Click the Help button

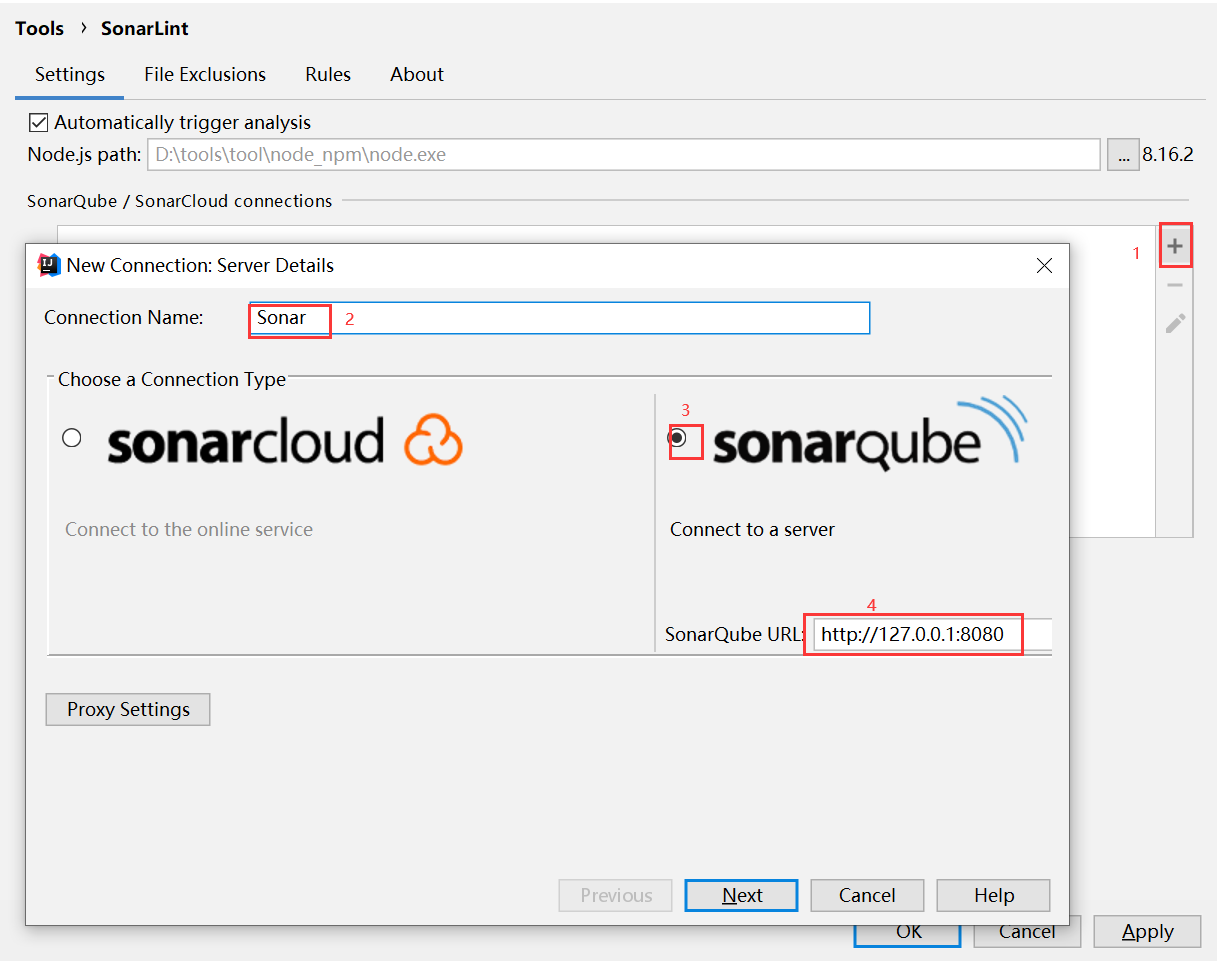pyautogui.click(x=993, y=896)
